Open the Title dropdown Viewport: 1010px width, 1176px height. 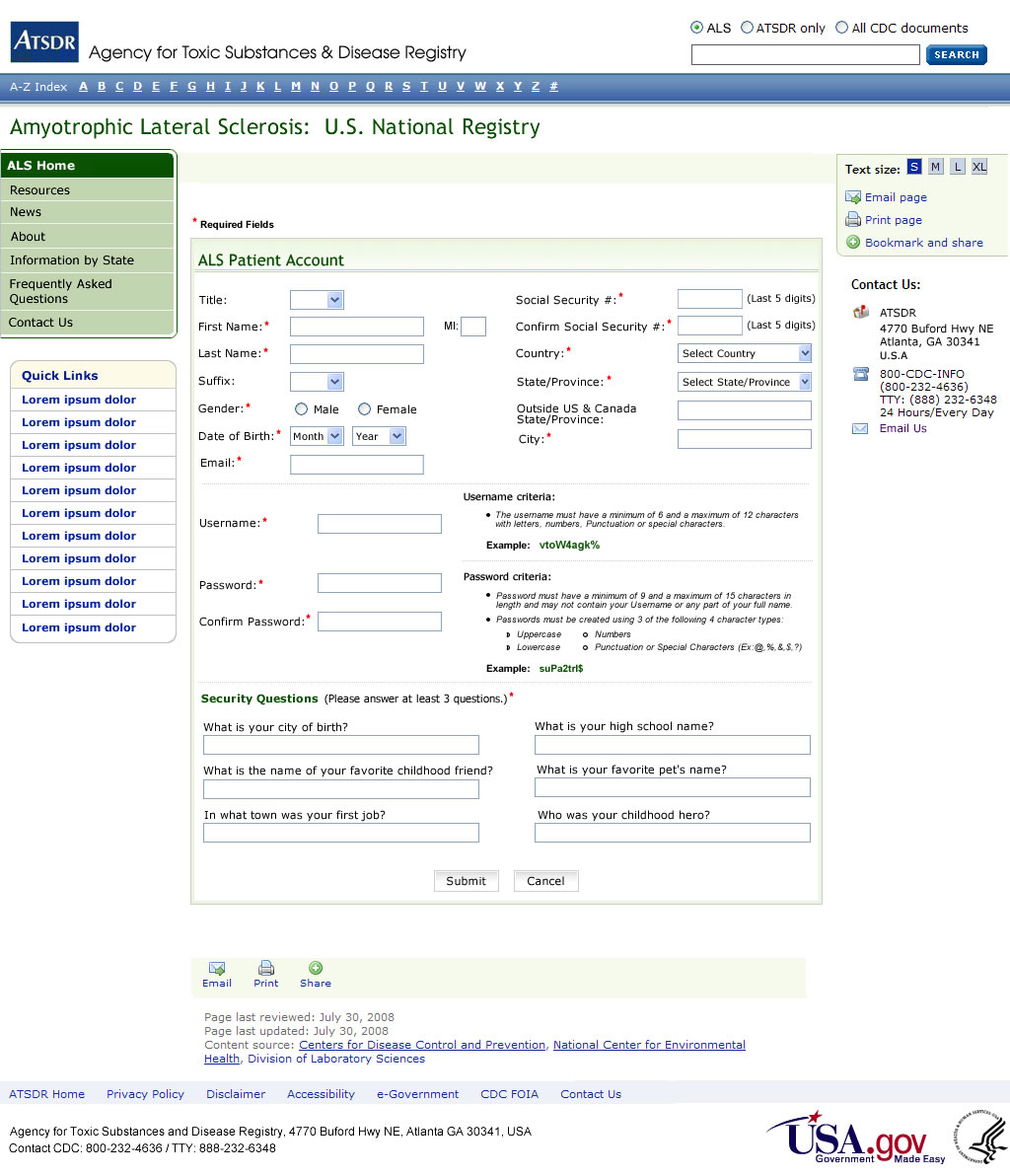[317, 300]
